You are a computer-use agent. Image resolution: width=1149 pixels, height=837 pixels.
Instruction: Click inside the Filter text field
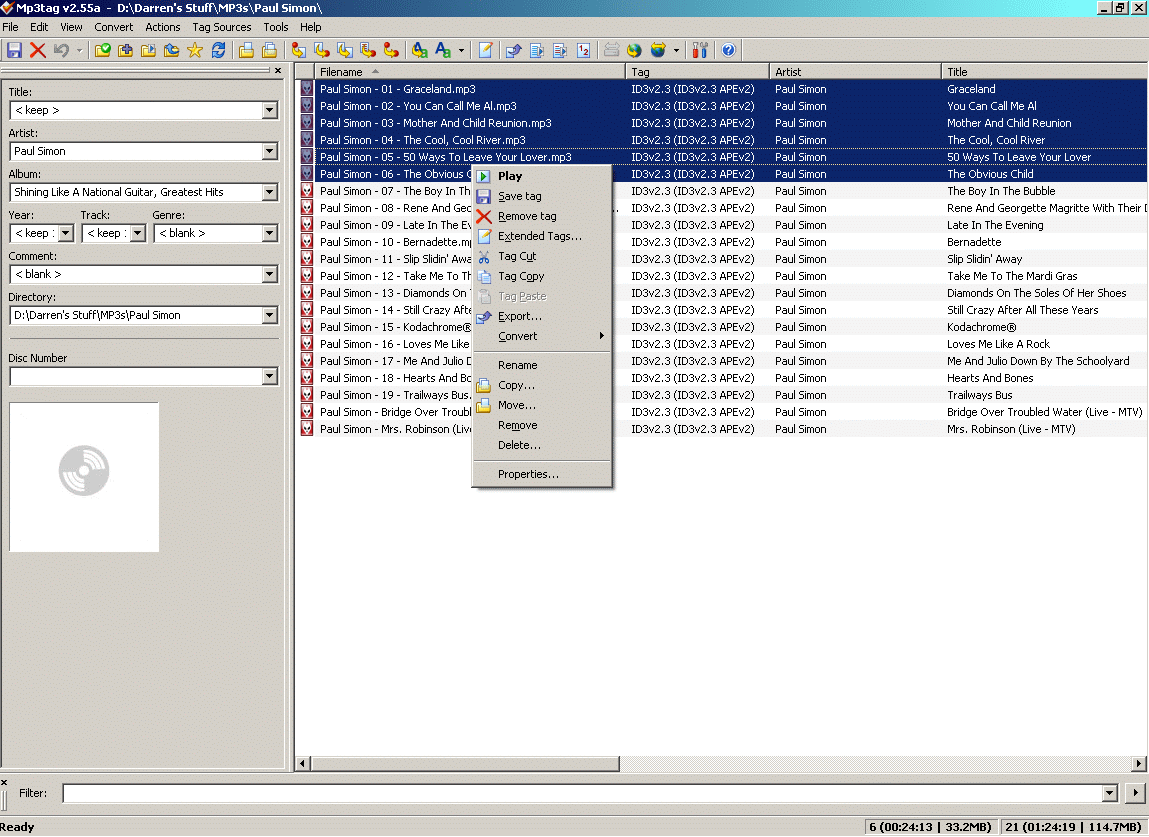tap(583, 793)
